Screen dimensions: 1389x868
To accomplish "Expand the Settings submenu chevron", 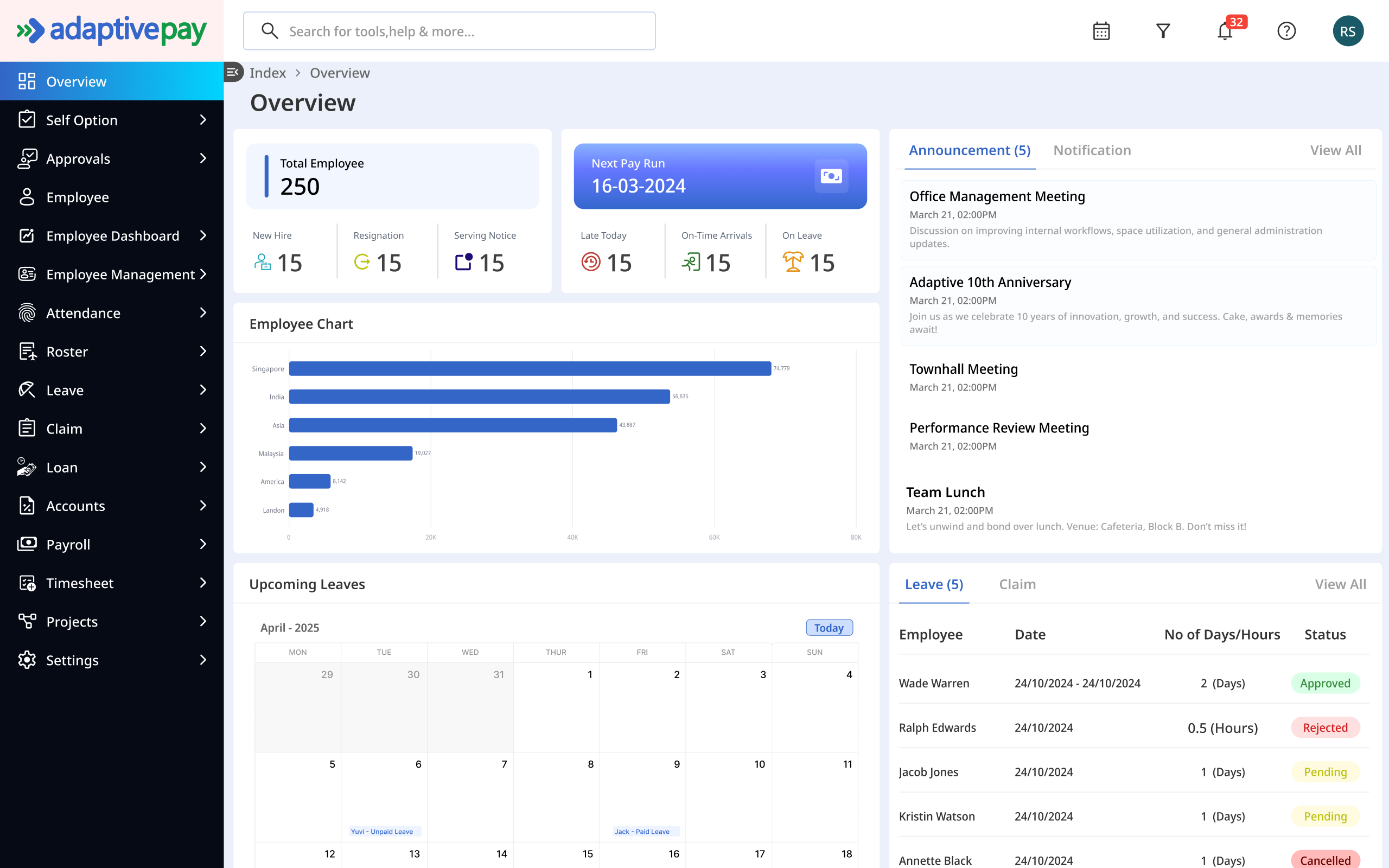I will 203,660.
